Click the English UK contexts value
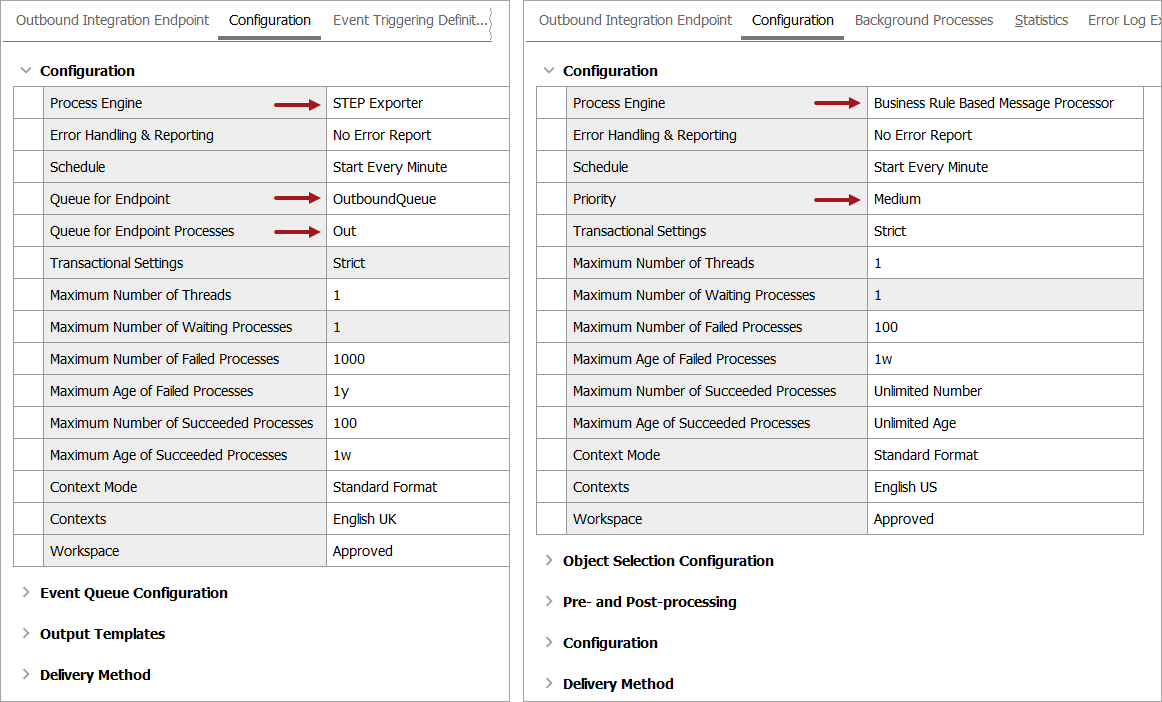Image resolution: width=1162 pixels, height=702 pixels. [366, 519]
